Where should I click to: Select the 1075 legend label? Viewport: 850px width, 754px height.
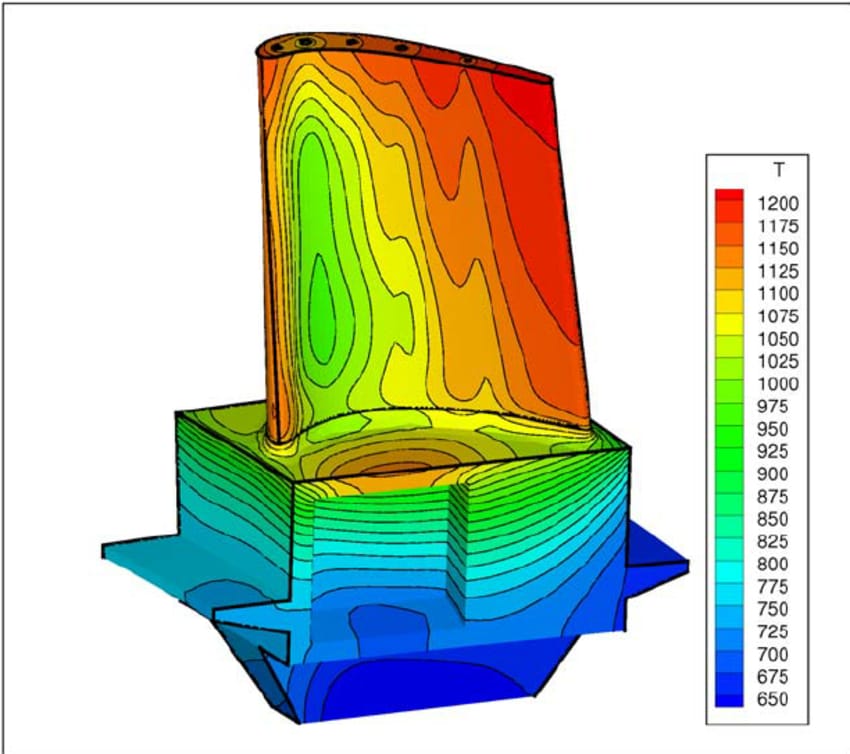[778, 316]
